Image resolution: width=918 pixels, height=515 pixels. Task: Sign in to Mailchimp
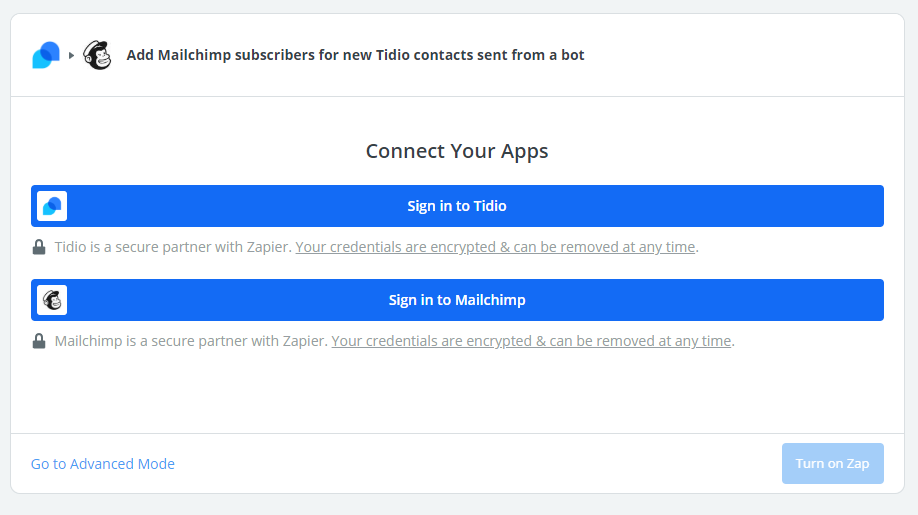(x=457, y=300)
